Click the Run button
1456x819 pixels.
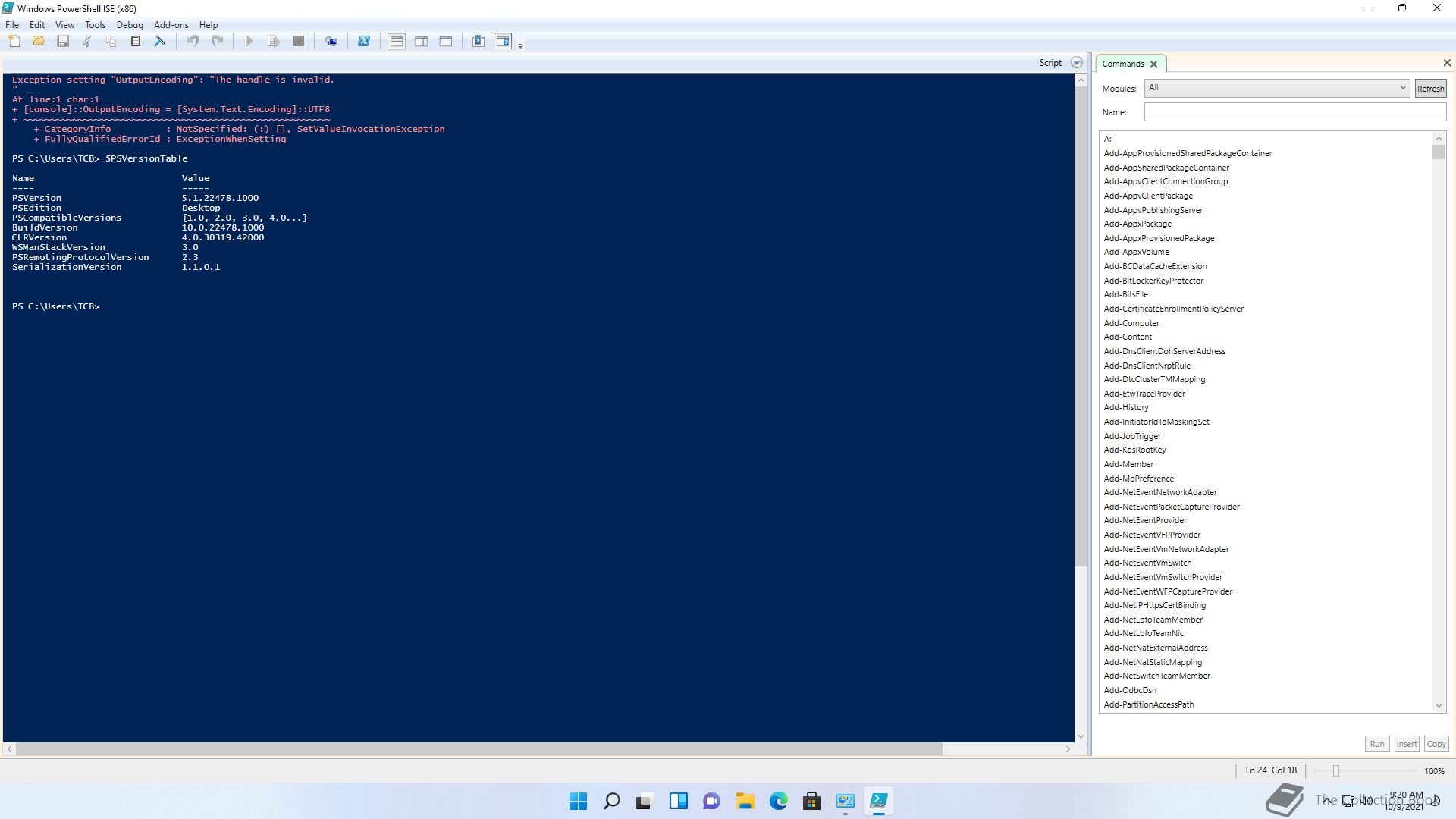click(x=1377, y=744)
